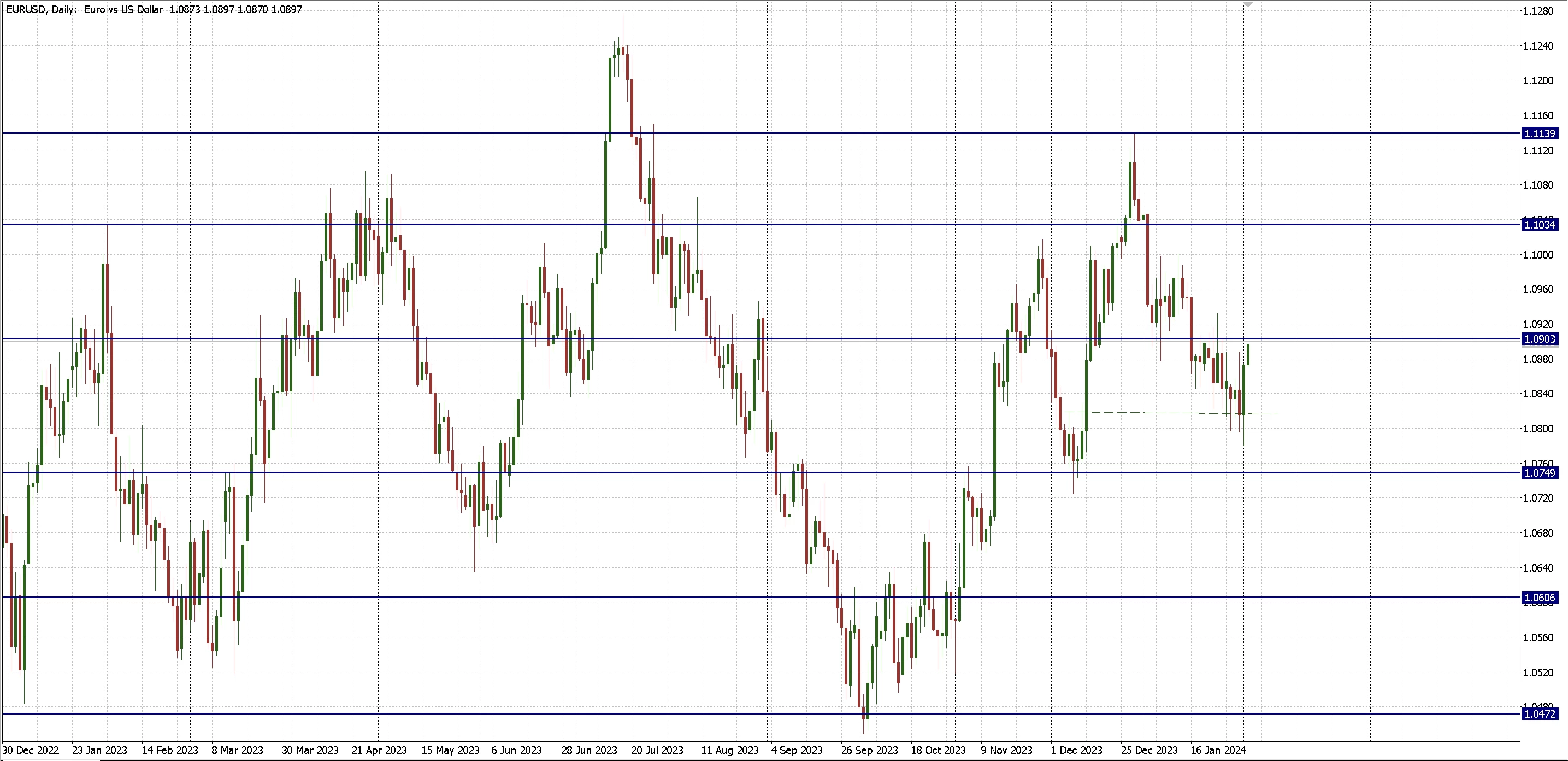
Task: Click the chart shift triangle marker at top
Action: pyautogui.click(x=1248, y=5)
